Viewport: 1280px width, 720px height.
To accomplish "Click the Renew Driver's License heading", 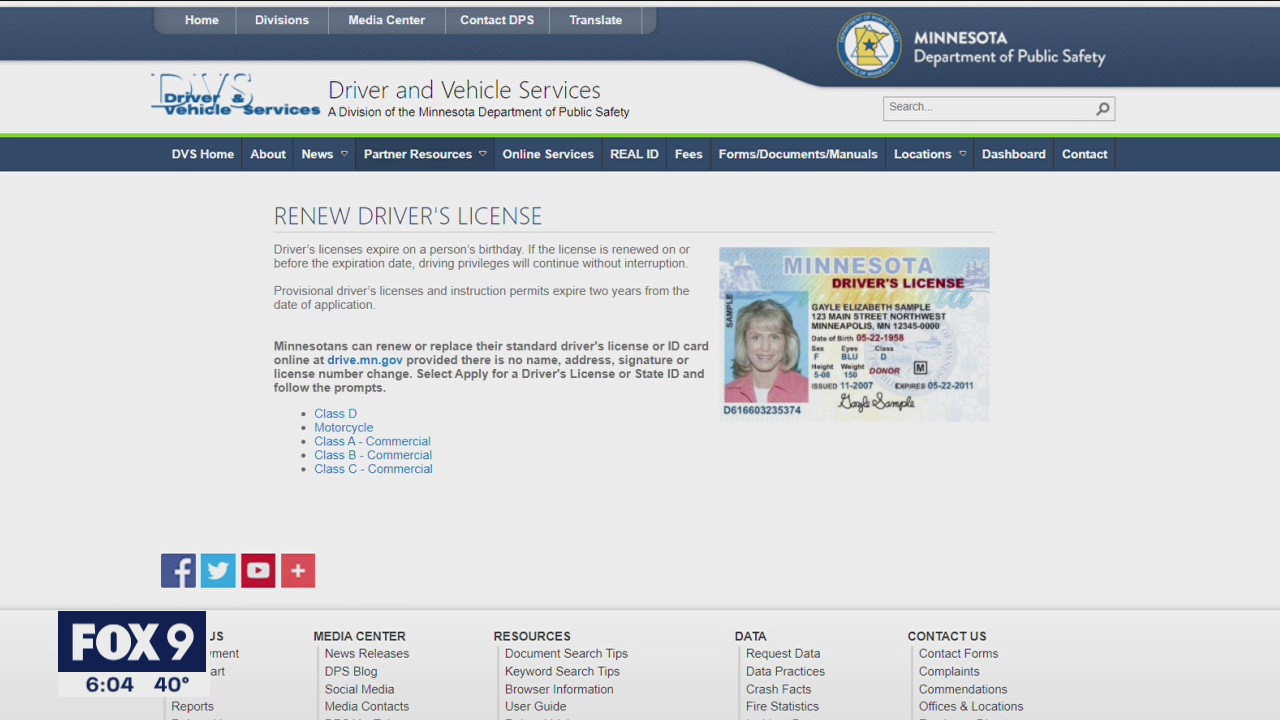I will coord(408,216).
